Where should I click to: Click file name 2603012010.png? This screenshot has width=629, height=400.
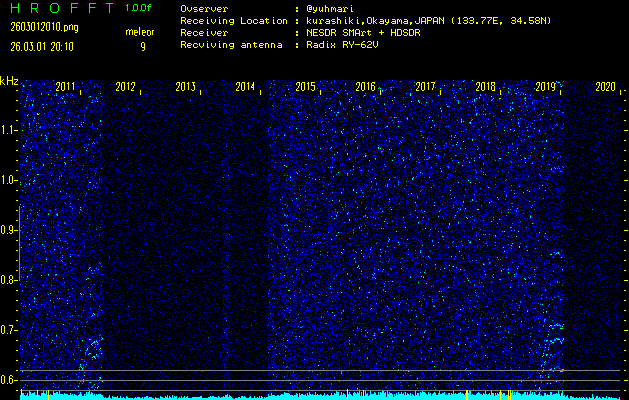(x=44, y=27)
